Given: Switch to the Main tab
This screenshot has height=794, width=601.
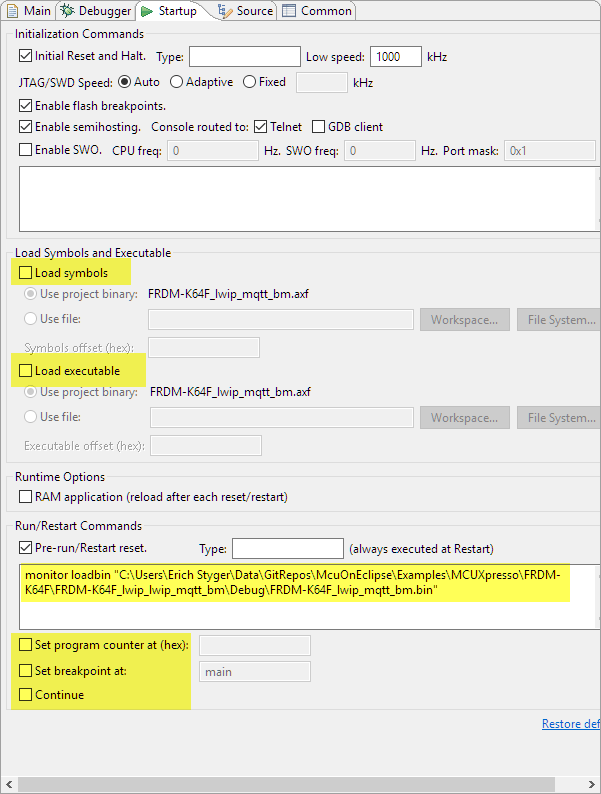Looking at the screenshot, I should point(29,11).
